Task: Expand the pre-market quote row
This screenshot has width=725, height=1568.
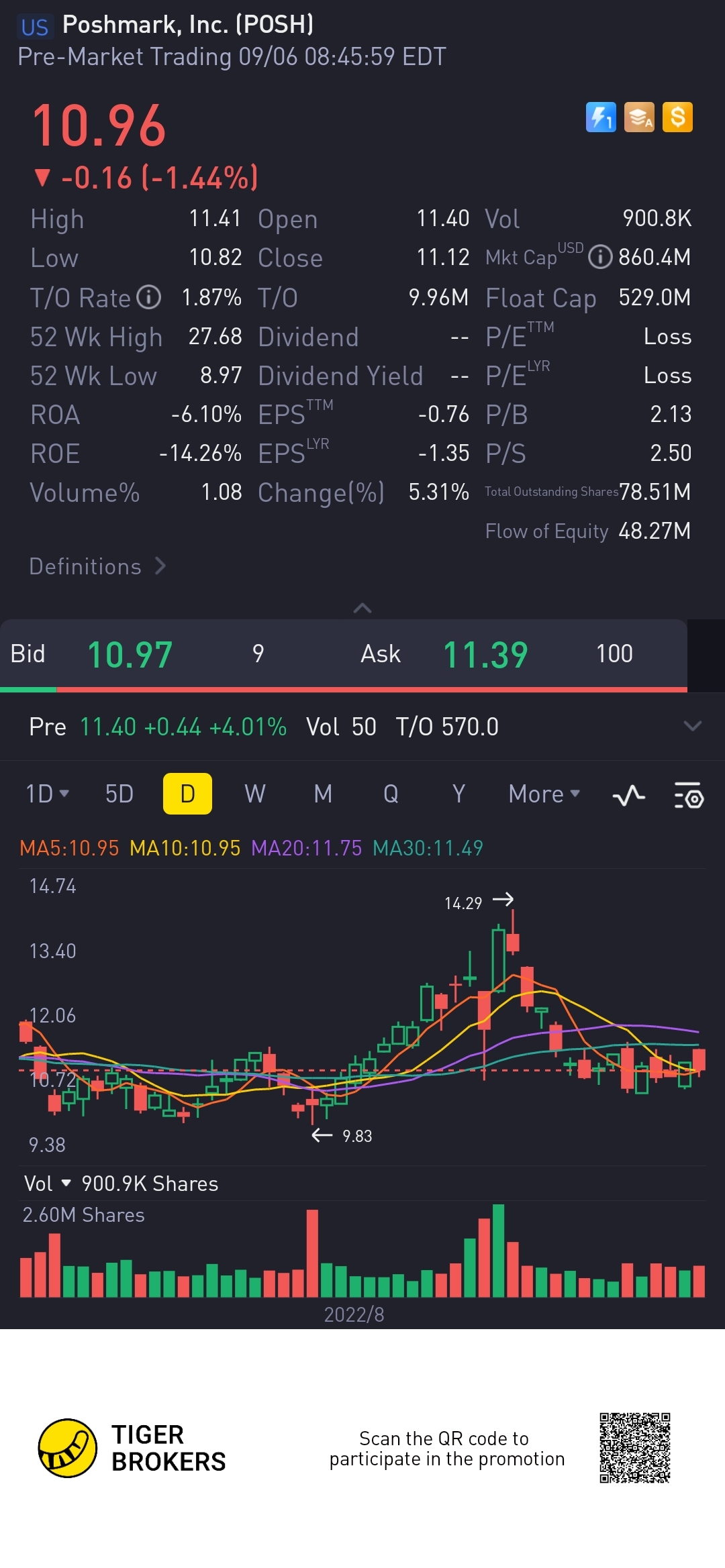Action: click(x=692, y=727)
